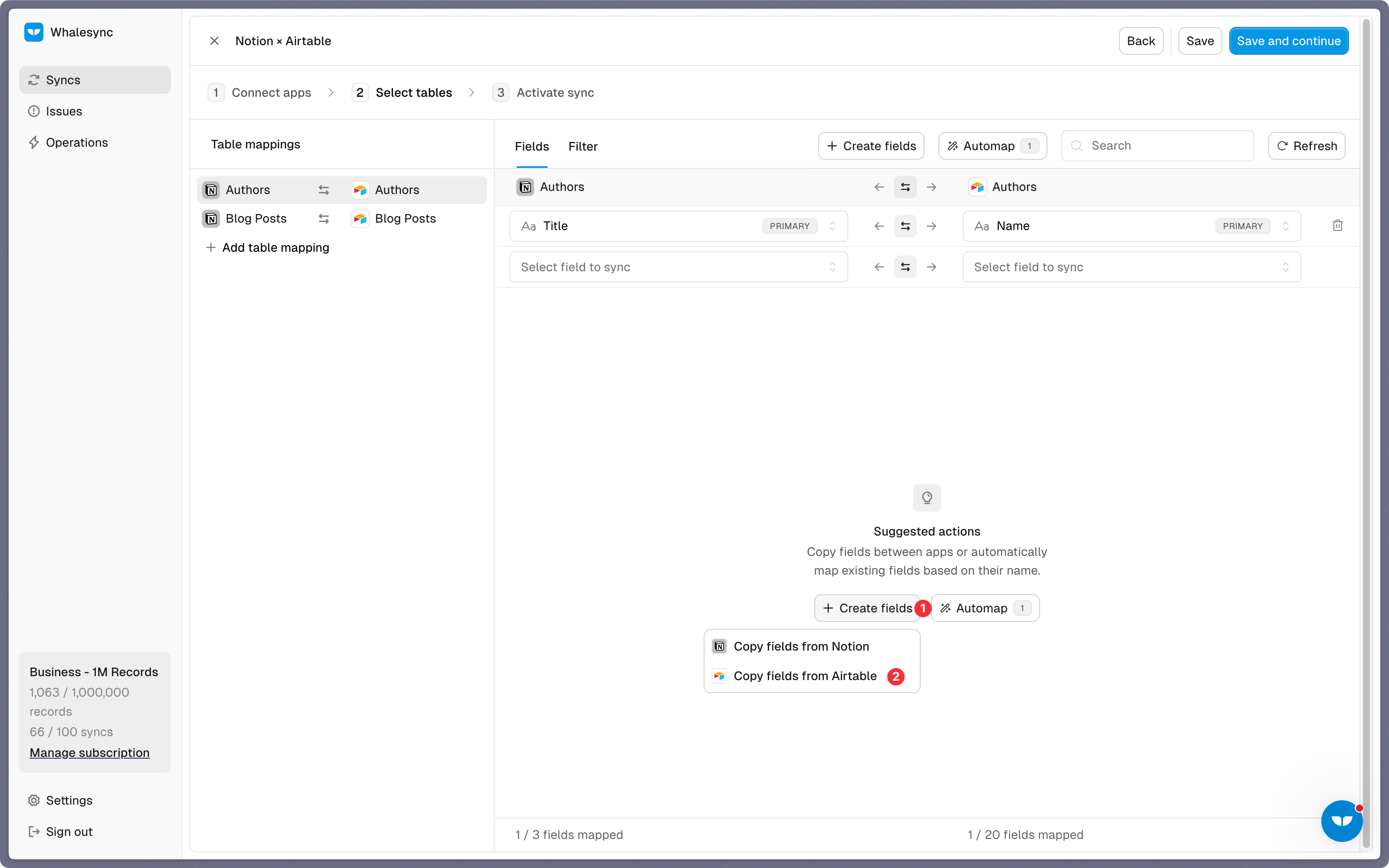Choose Copy fields from Airtable

pyautogui.click(x=812, y=676)
